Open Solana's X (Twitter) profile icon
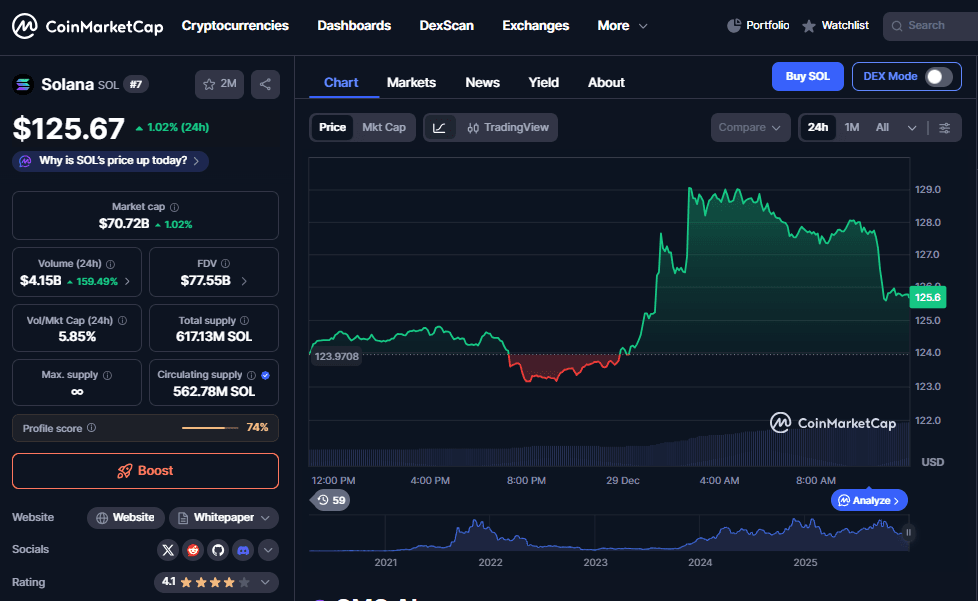The image size is (978, 601). coord(168,550)
